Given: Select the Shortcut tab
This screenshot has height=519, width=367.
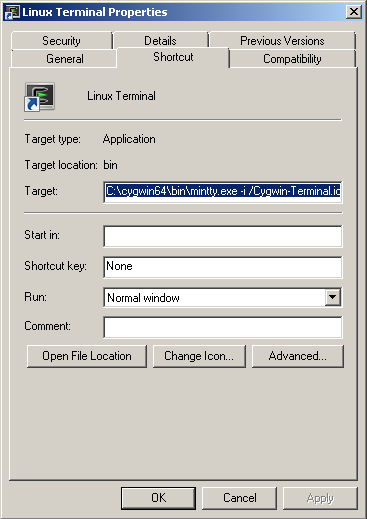Looking at the screenshot, I should pyautogui.click(x=173, y=57).
